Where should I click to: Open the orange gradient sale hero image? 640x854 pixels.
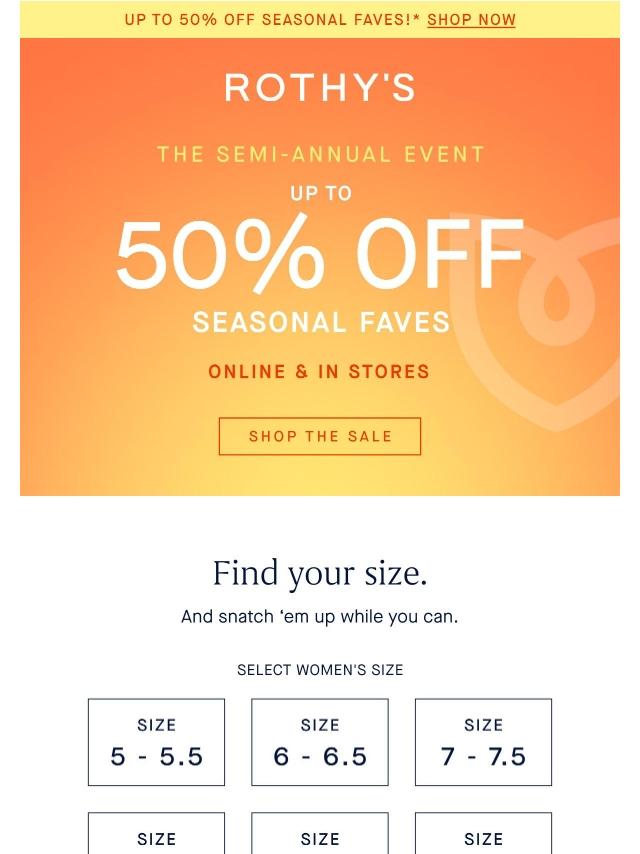click(320, 267)
